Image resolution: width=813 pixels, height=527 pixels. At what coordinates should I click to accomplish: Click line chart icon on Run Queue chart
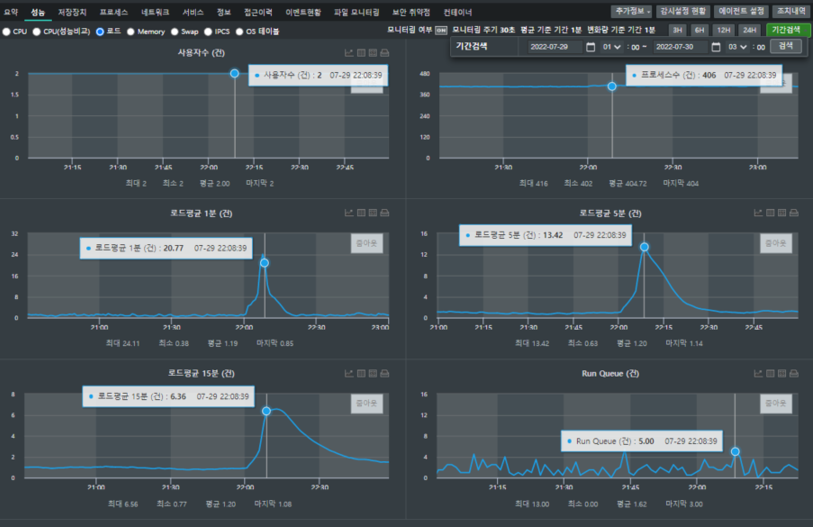[x=758, y=374]
